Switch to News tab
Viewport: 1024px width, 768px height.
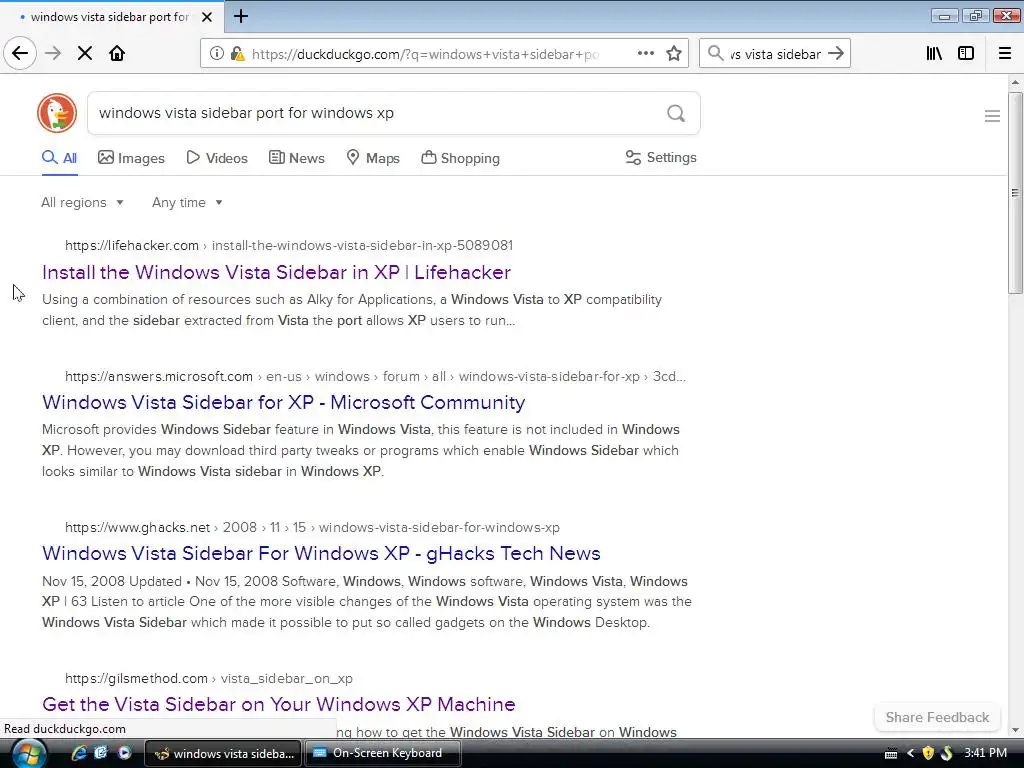296,158
